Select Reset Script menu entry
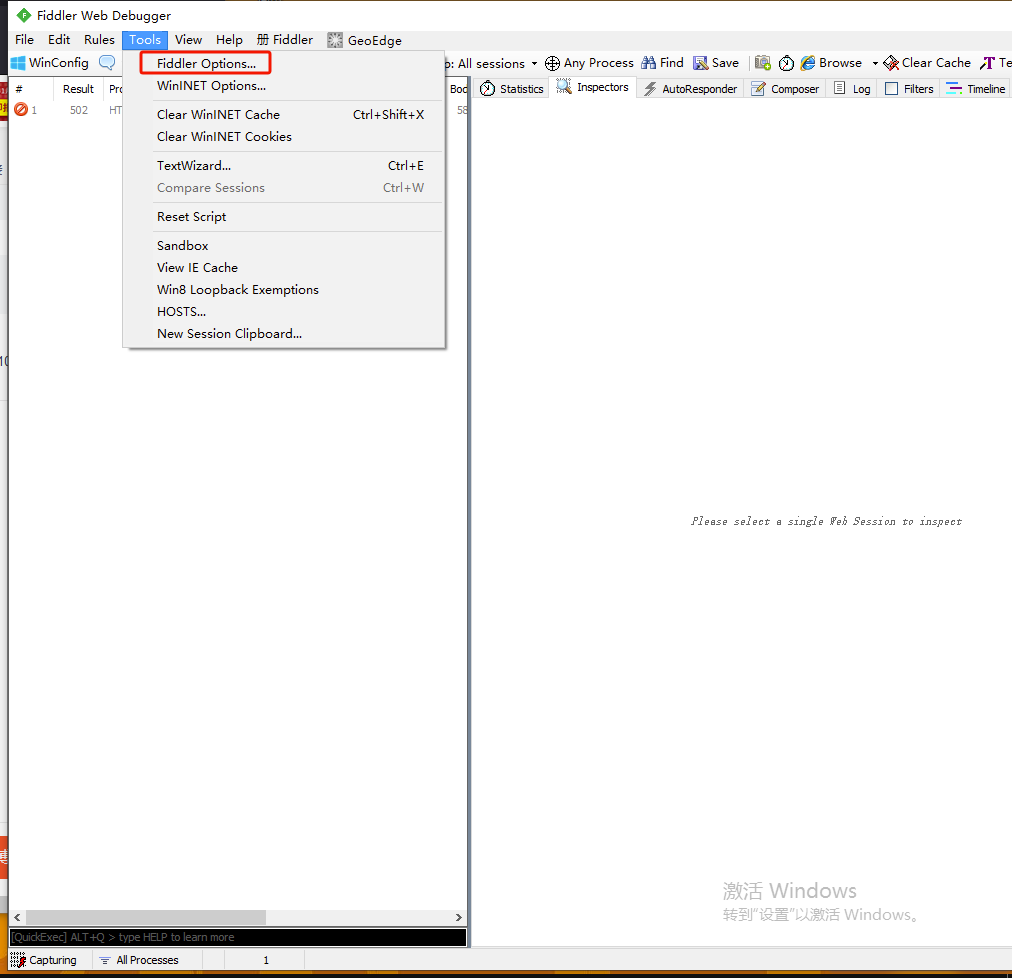Image resolution: width=1012 pixels, height=978 pixels. [x=191, y=217]
